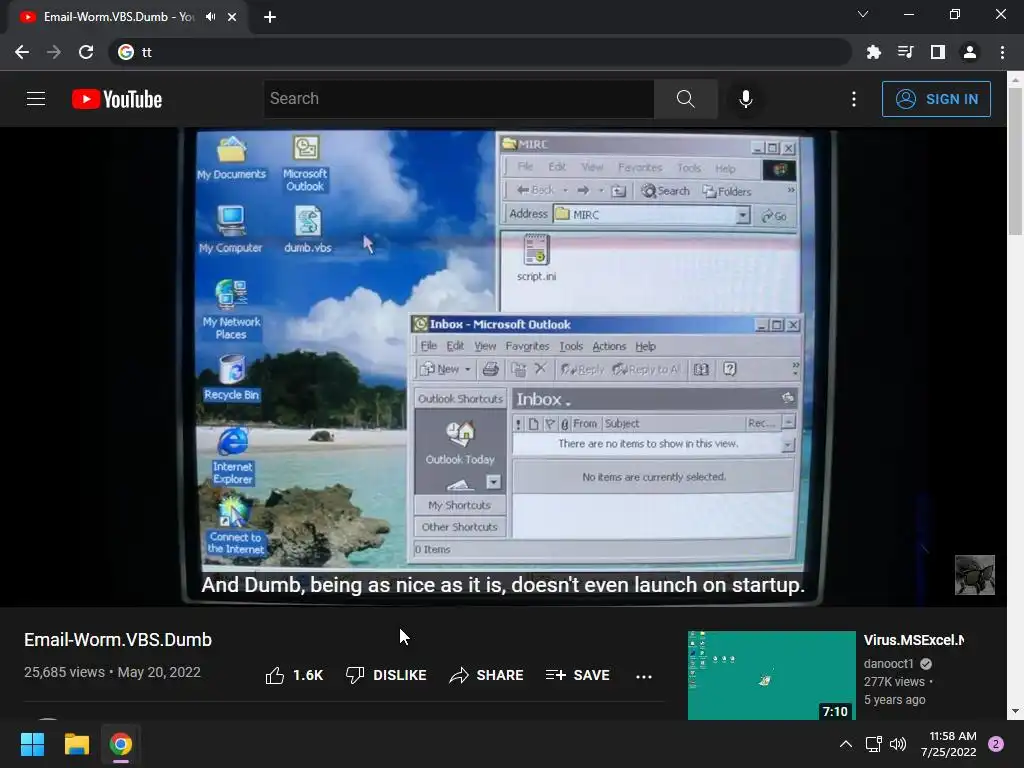Click the video player area to pause
The height and width of the screenshot is (768, 1024).
[x=503, y=366]
